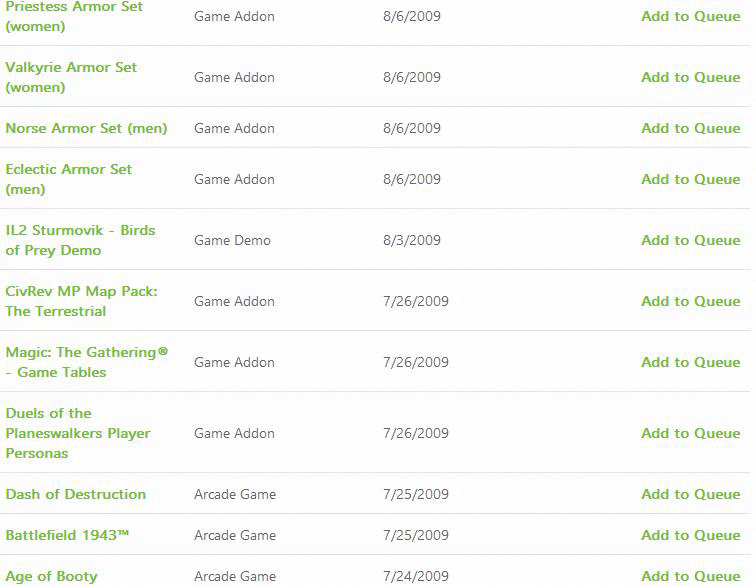Viewport: 756px width, 586px height.
Task: Add Battlefield 1943 to queue
Action: tap(690, 535)
